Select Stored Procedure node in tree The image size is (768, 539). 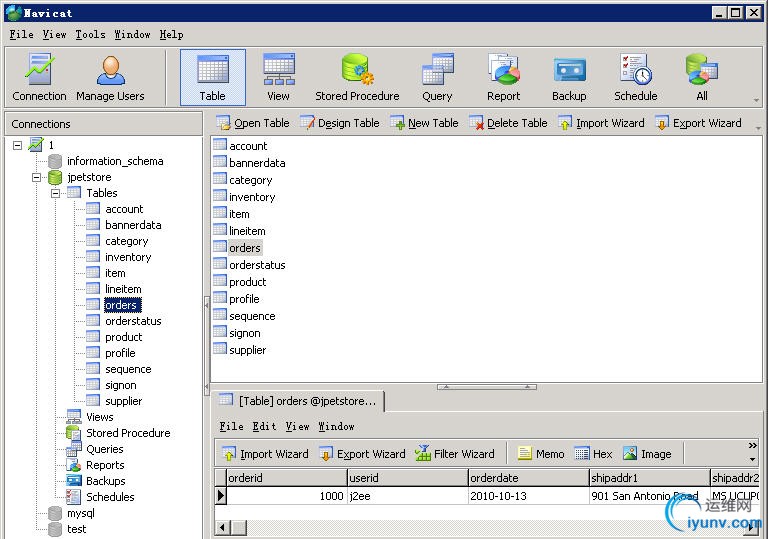(128, 433)
